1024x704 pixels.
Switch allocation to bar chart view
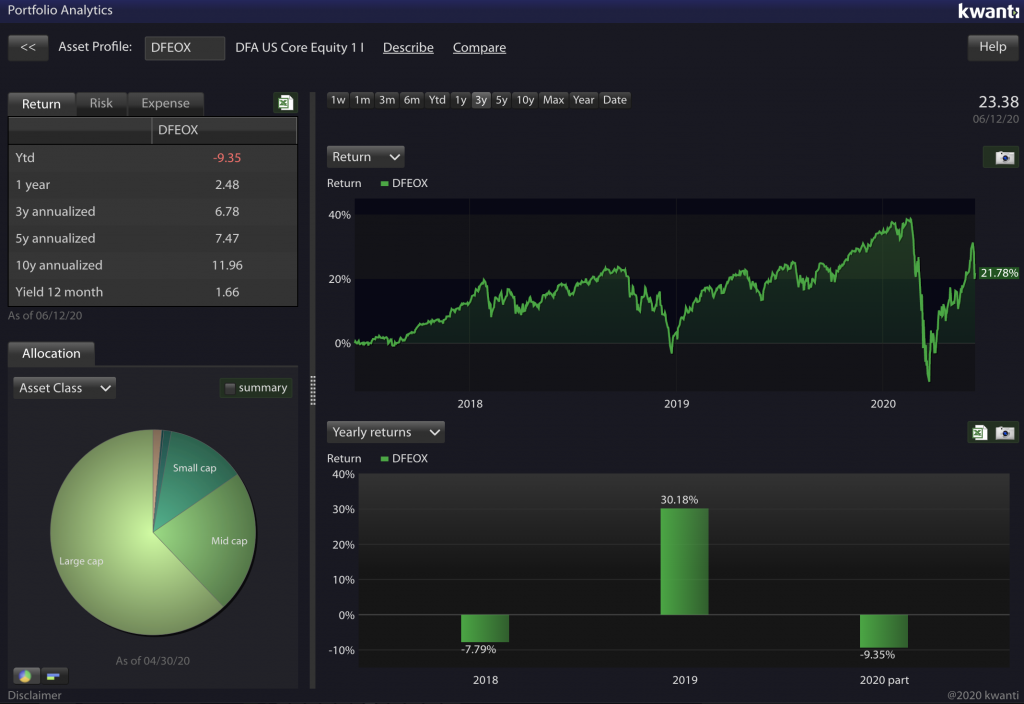point(54,676)
